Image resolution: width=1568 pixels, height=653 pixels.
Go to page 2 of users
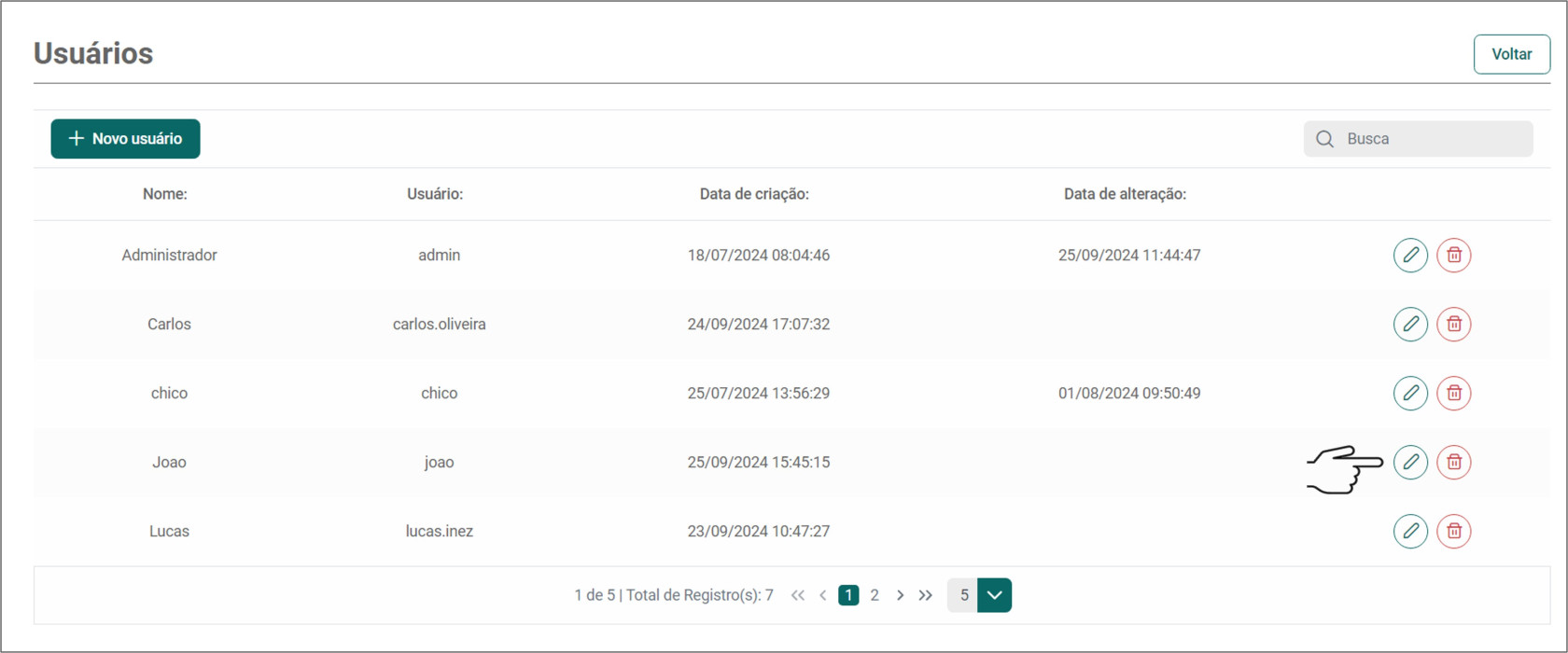tap(875, 595)
